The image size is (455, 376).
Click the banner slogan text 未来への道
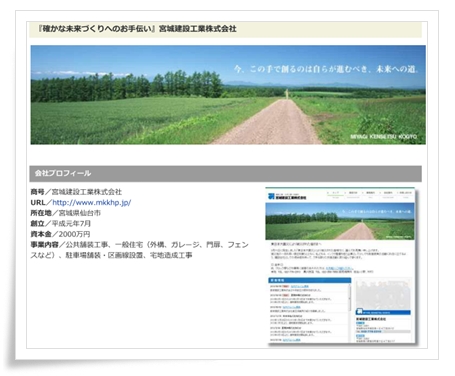397,69
